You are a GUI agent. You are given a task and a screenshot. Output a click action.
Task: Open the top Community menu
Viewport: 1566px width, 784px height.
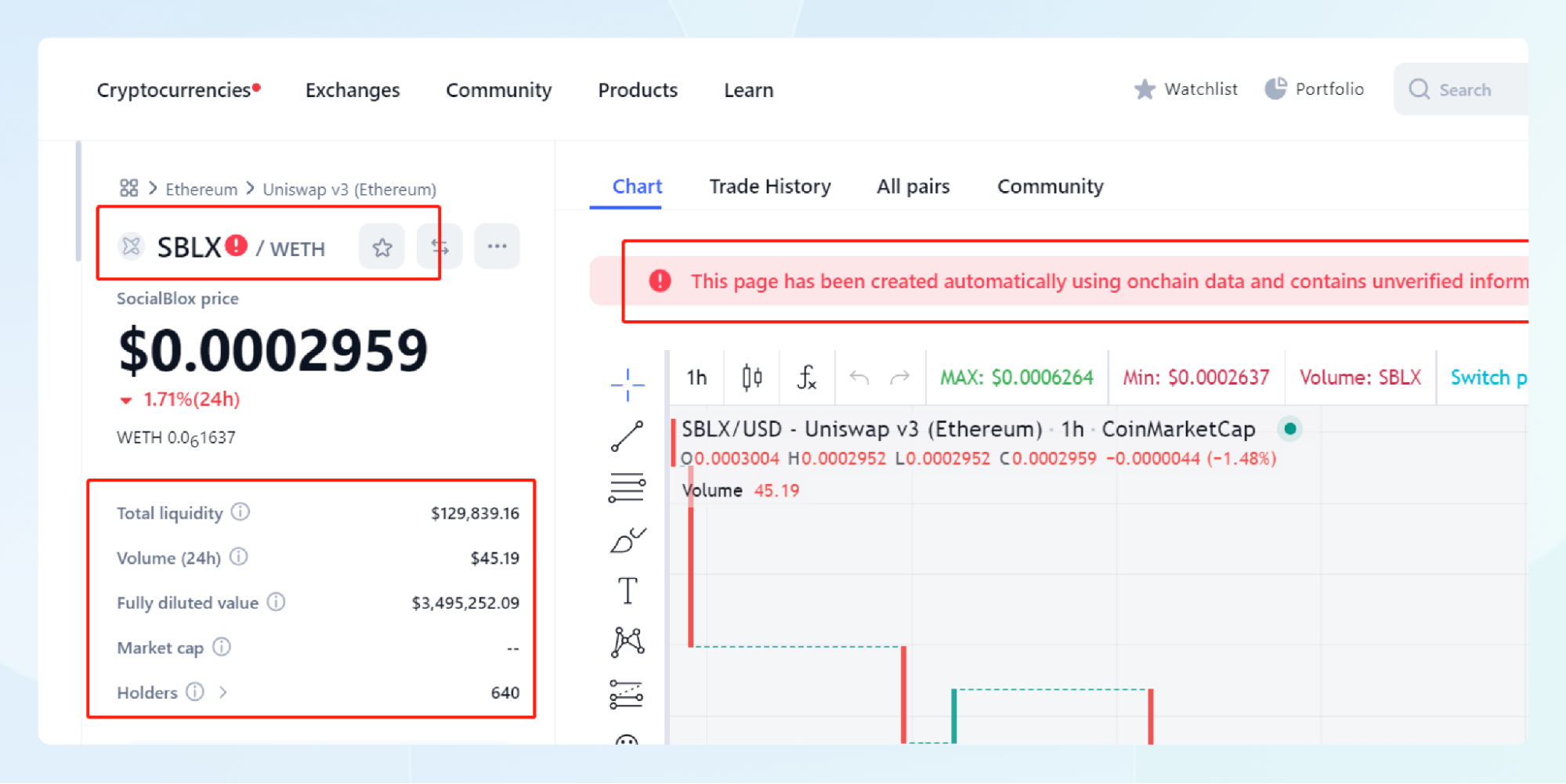click(499, 90)
